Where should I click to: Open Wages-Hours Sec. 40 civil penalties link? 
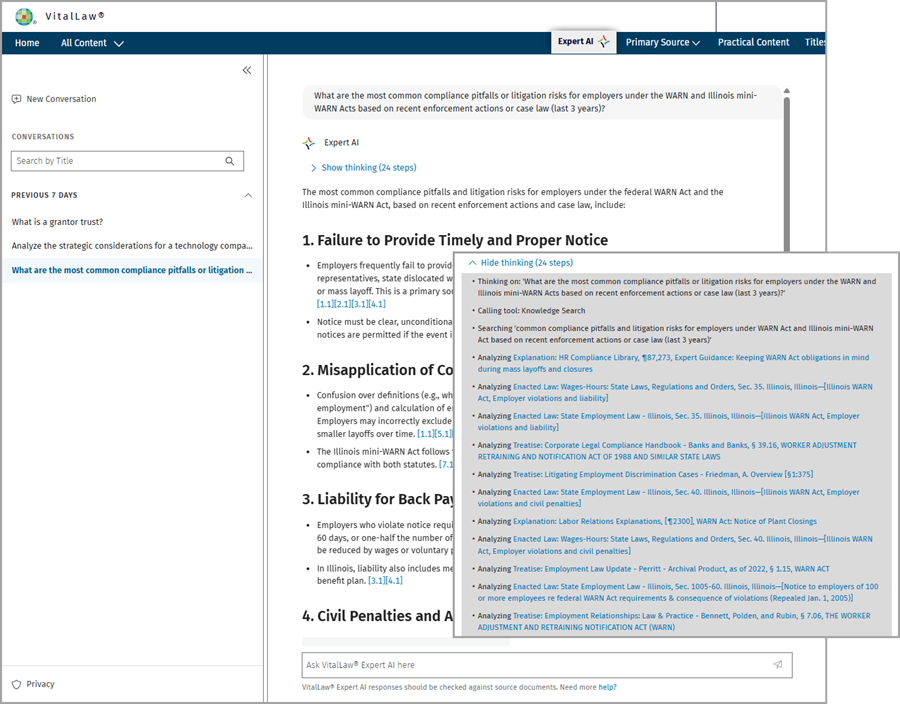coord(674,545)
